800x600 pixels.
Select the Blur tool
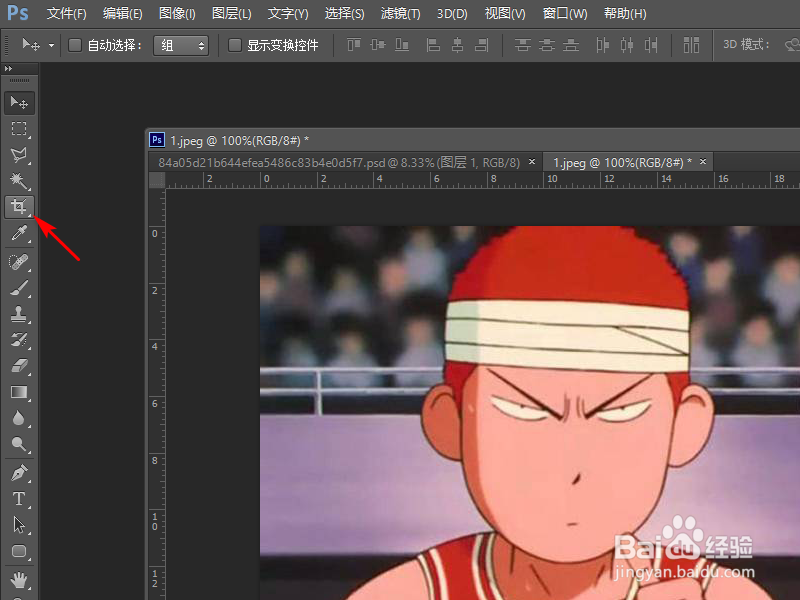pyautogui.click(x=19, y=418)
